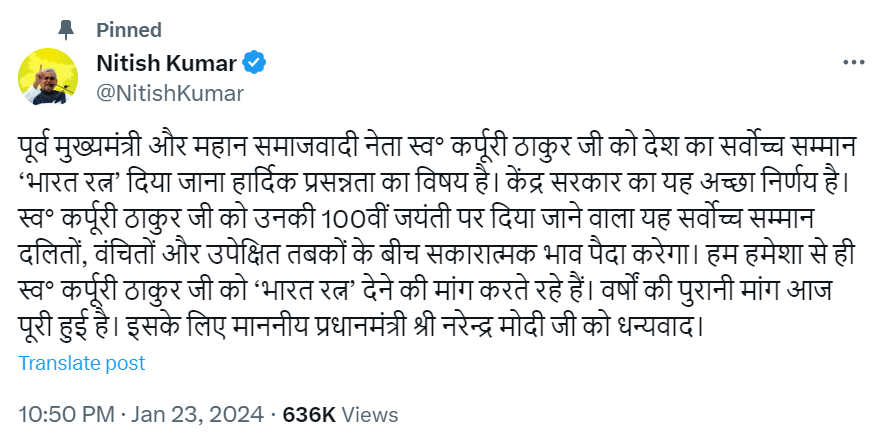Click the blue verified badge

point(256,63)
